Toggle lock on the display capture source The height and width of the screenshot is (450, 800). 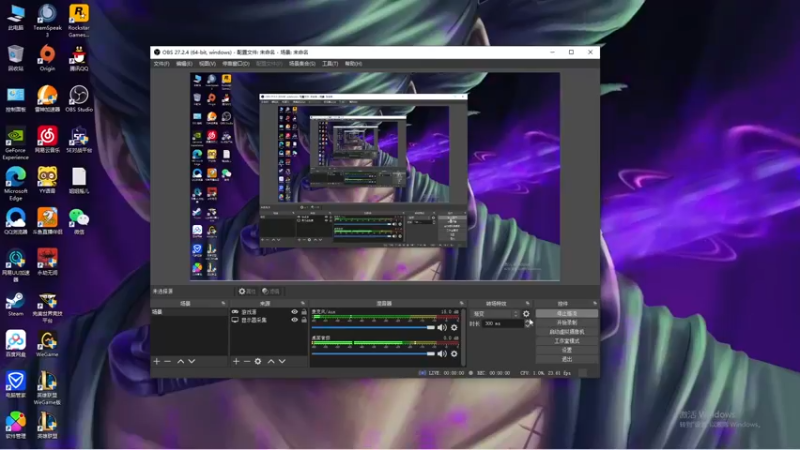pos(304,320)
